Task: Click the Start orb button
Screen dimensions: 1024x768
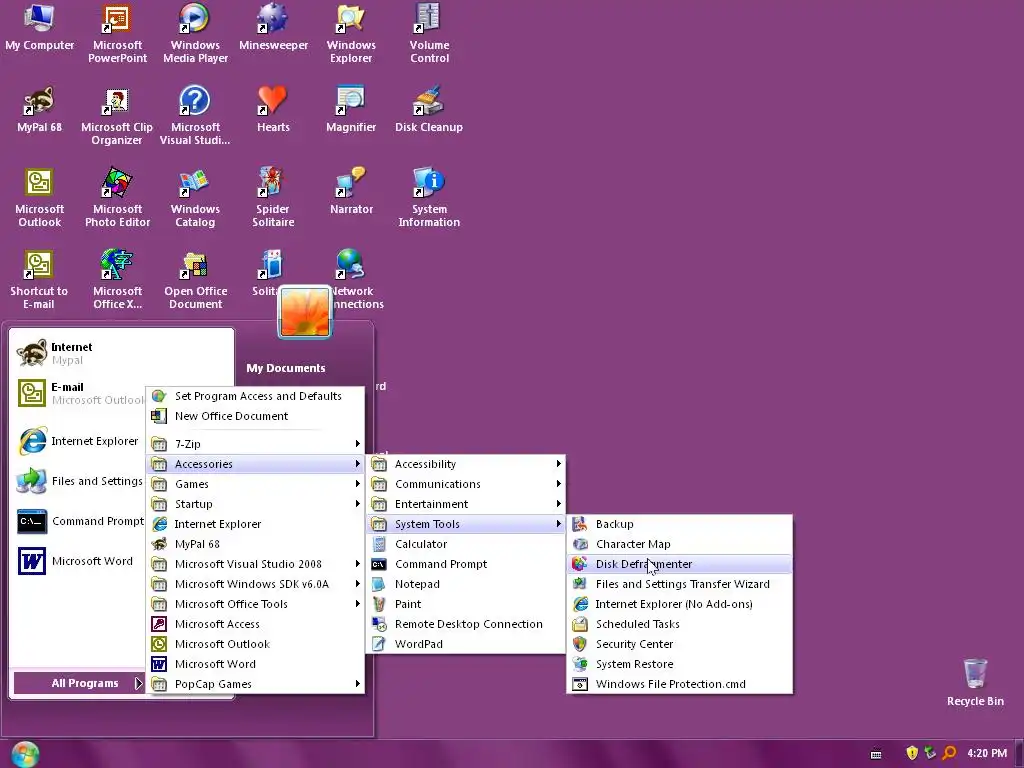Action: pos(25,754)
